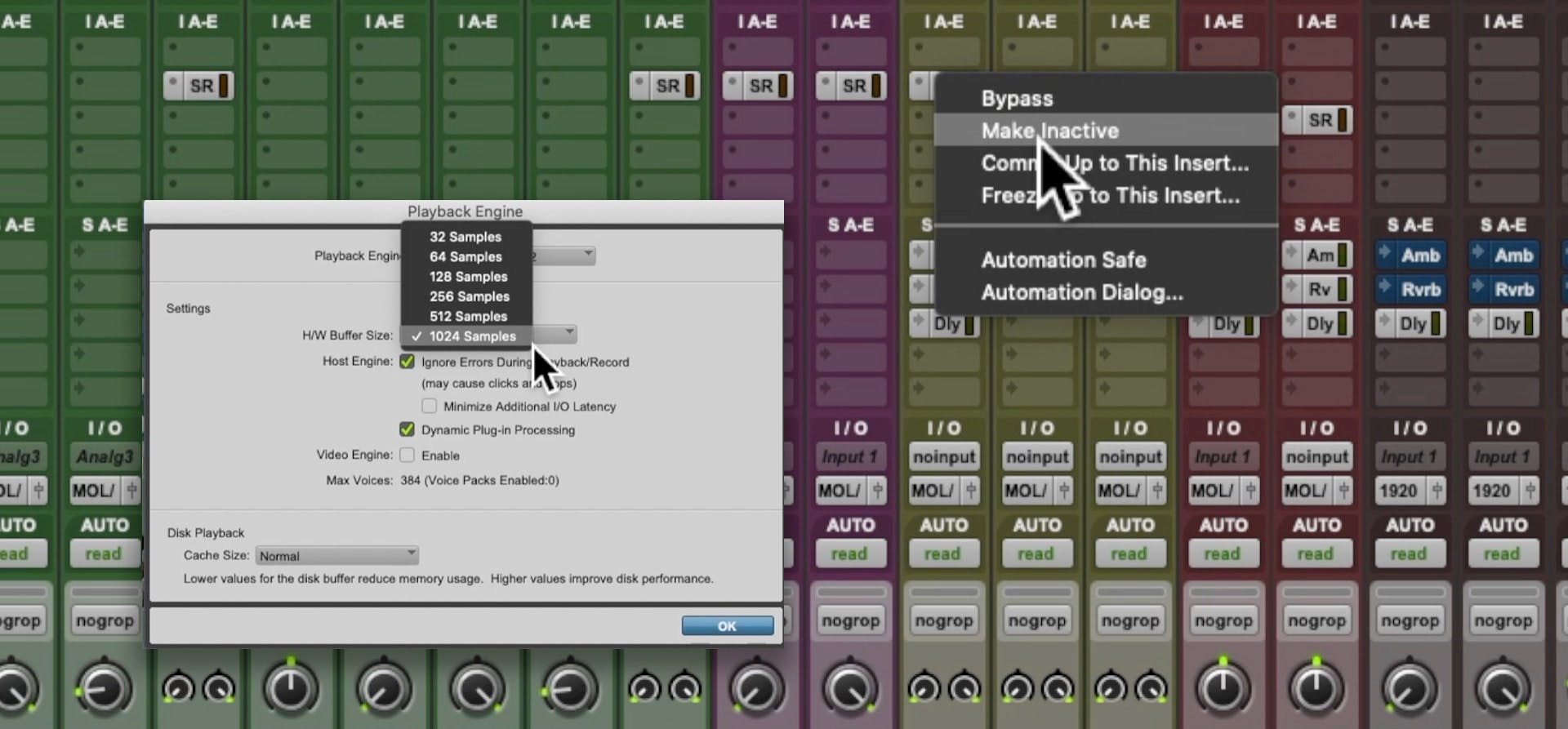The height and width of the screenshot is (729, 1568).
Task: Click the Video Engine Enable checkbox
Action: (407, 455)
